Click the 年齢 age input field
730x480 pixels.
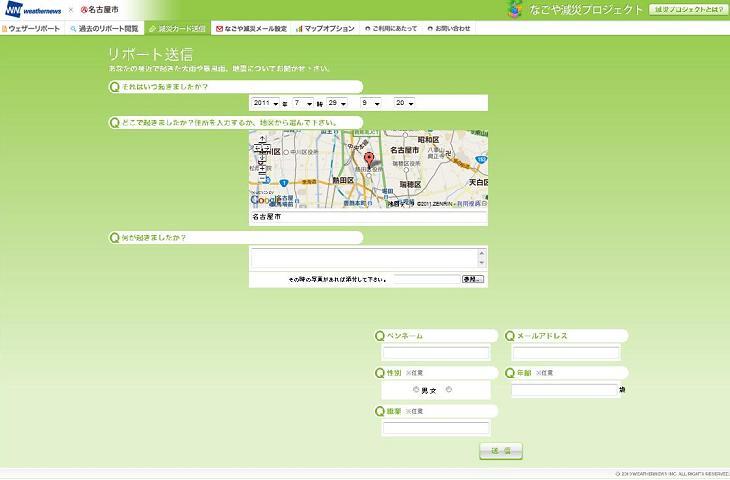[x=564, y=390]
